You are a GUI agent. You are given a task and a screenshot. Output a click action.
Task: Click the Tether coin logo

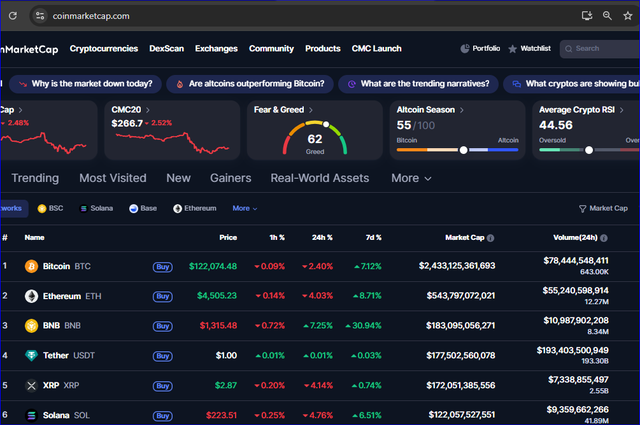tap(31, 355)
